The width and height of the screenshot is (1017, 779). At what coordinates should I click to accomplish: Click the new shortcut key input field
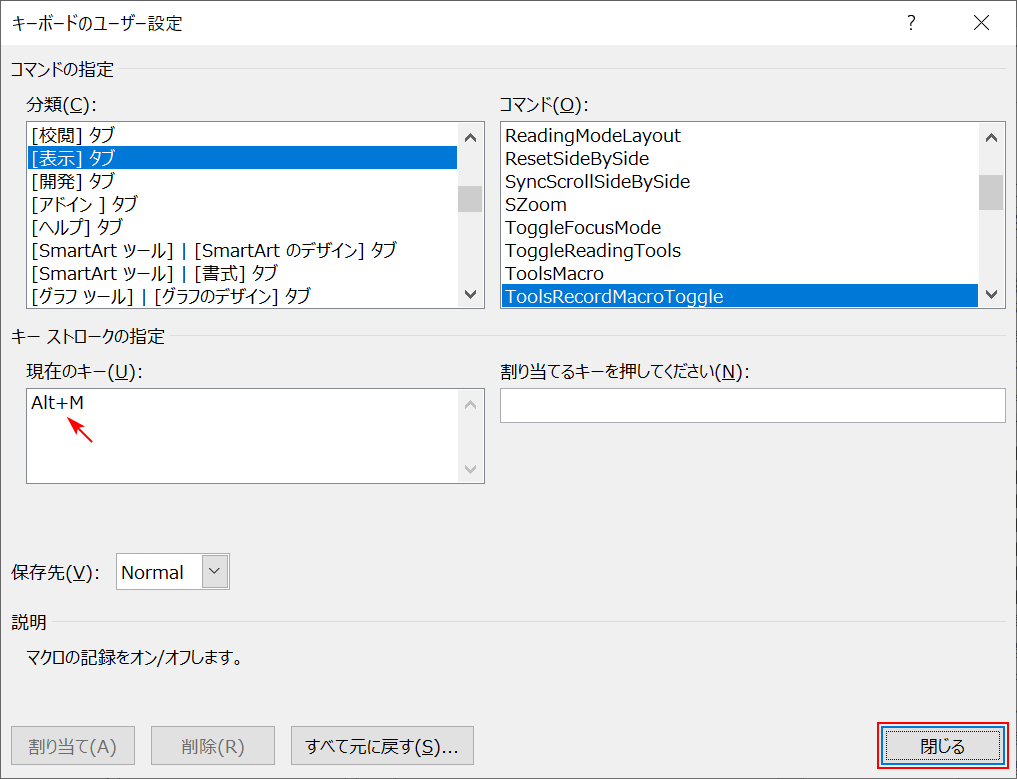click(x=752, y=405)
